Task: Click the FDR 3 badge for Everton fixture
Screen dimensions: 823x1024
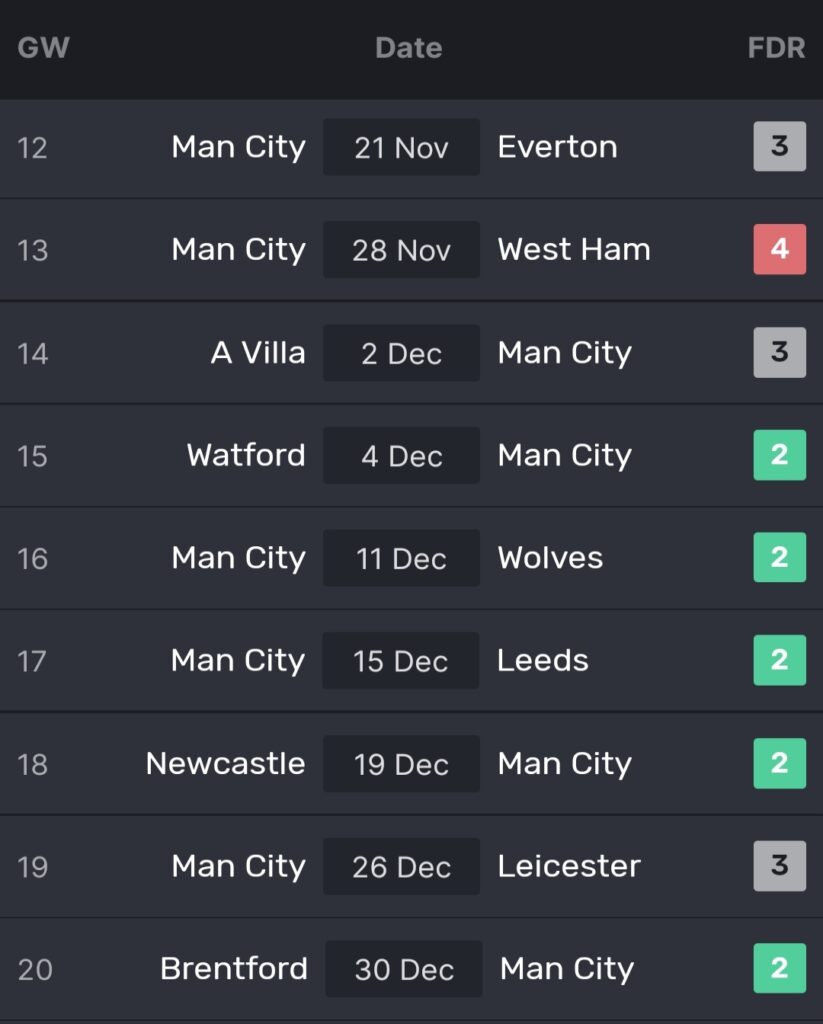Action: pos(779,147)
